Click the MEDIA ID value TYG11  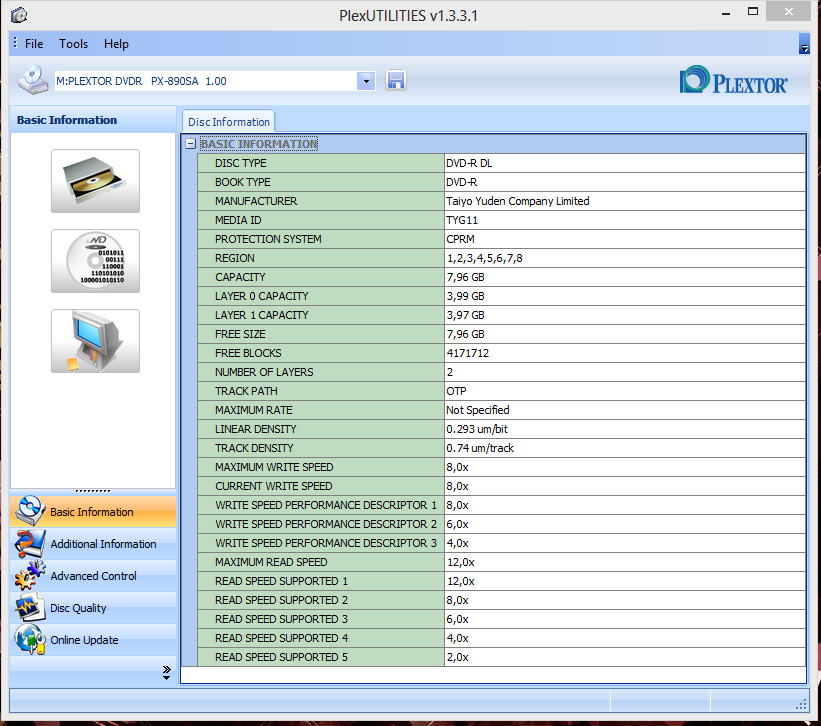point(462,220)
